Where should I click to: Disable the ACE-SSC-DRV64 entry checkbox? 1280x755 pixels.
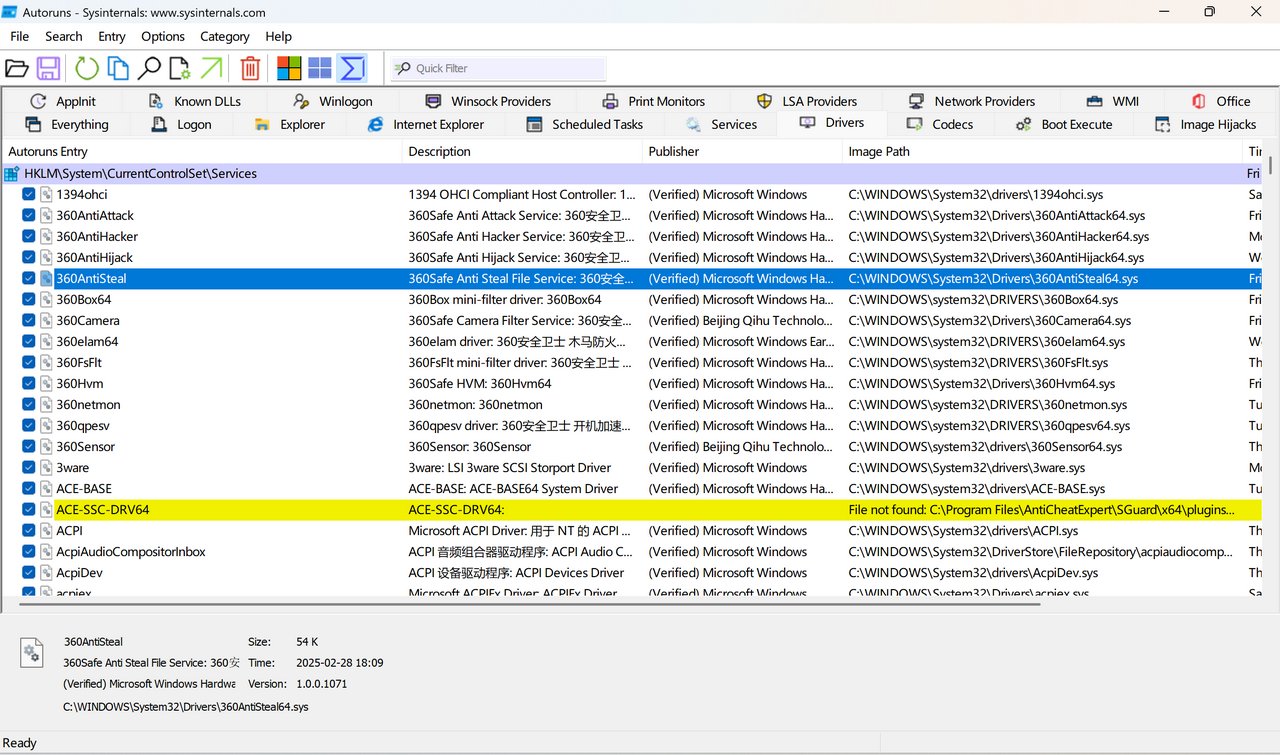29,510
